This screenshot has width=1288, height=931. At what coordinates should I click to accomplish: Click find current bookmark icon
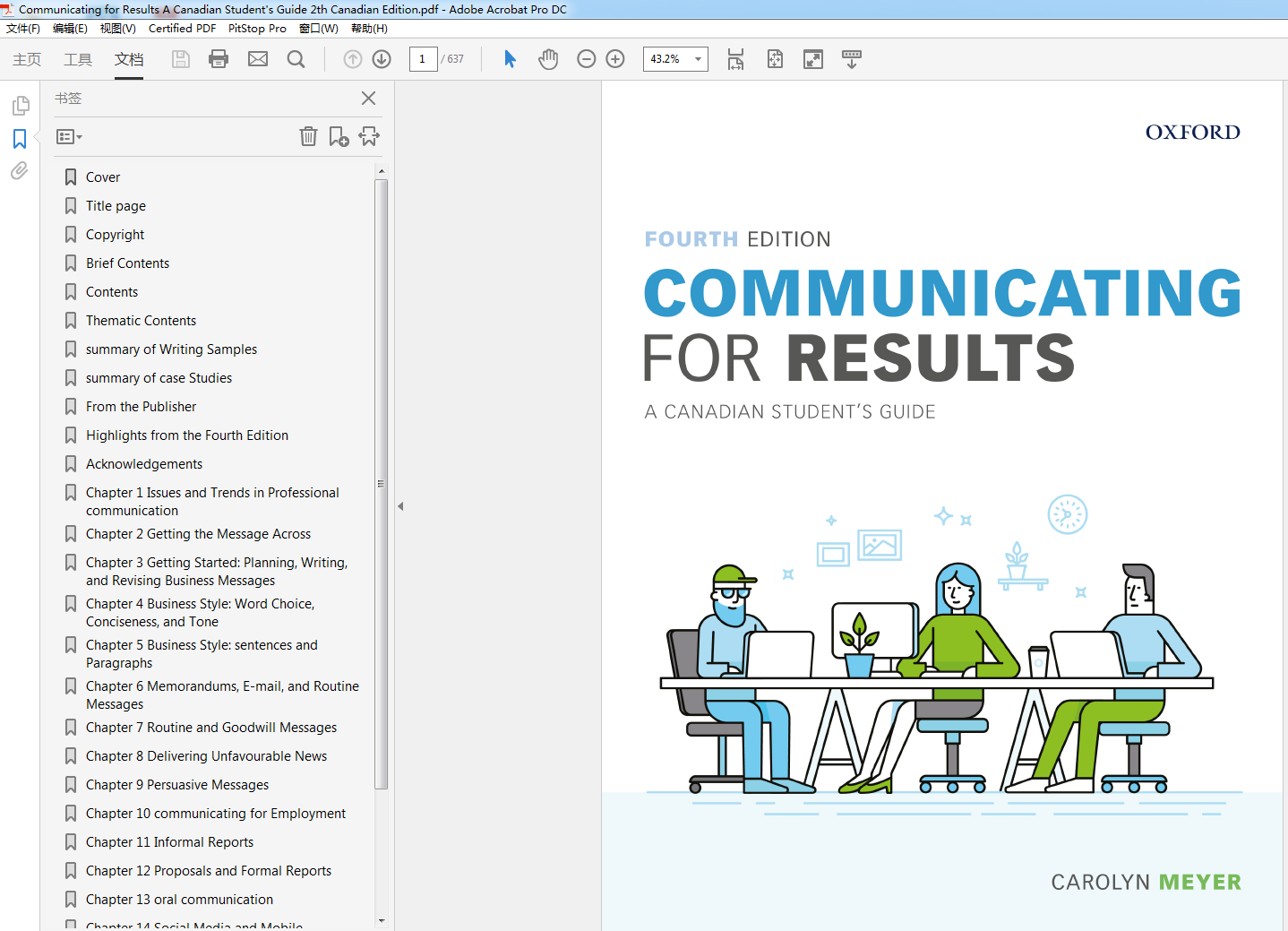click(369, 136)
